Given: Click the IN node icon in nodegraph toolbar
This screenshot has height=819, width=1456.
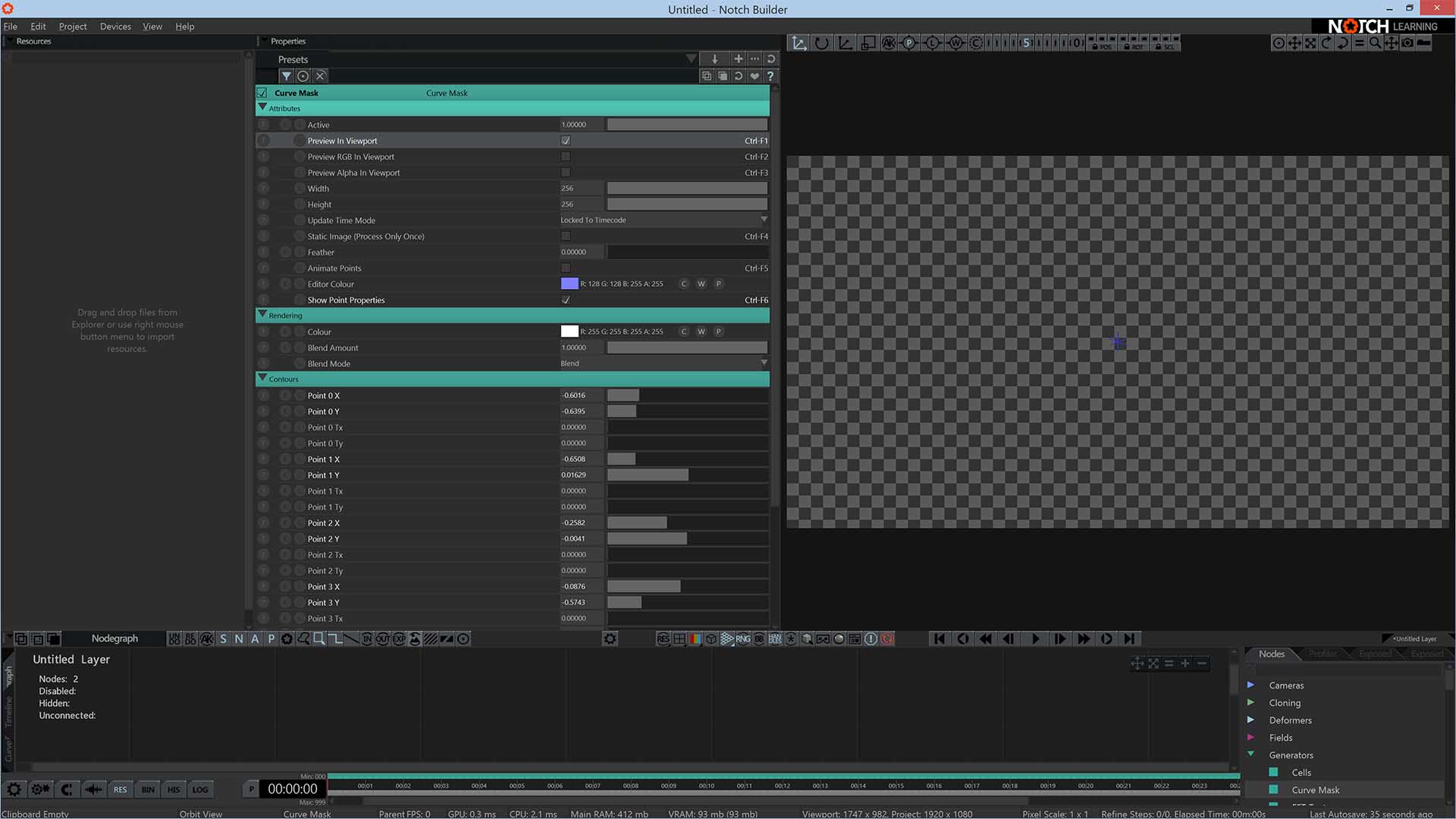Looking at the screenshot, I should tap(367, 639).
